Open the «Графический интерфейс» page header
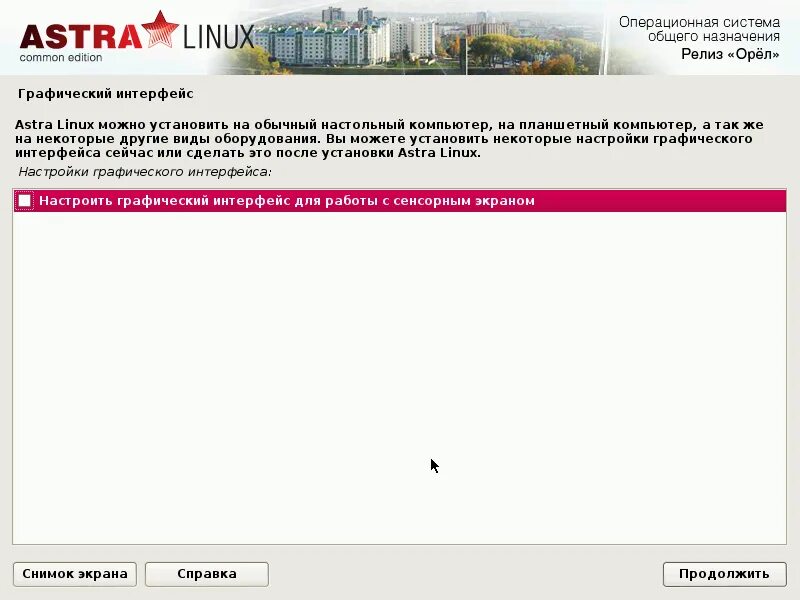800x600 pixels. point(103,91)
